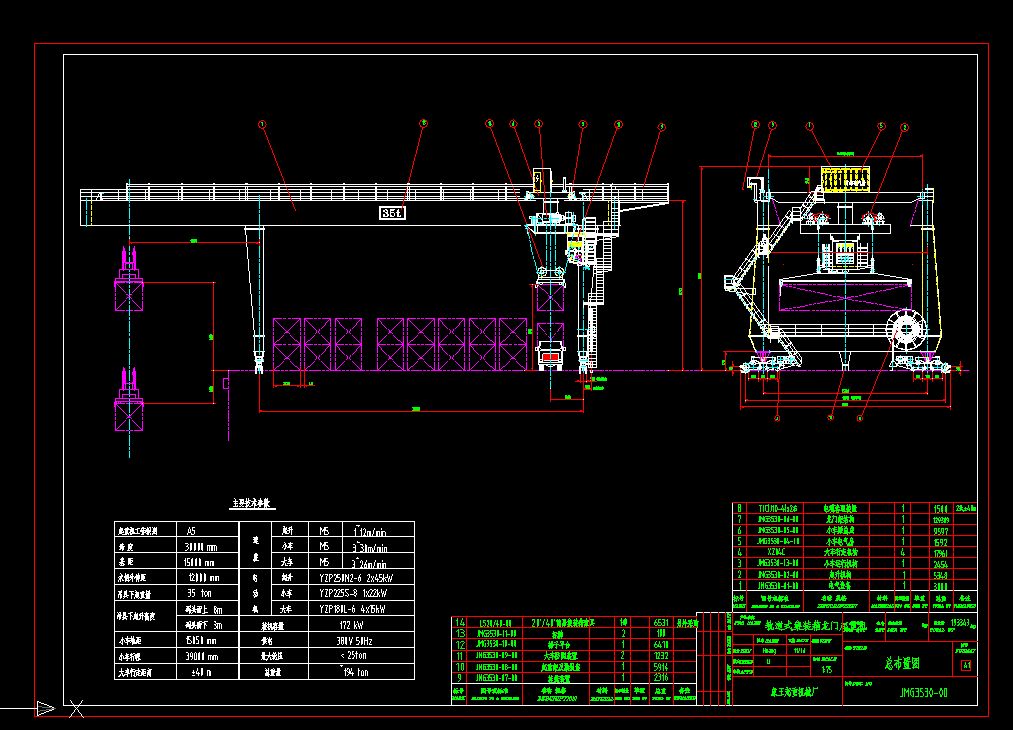This screenshot has width=1013, height=730.
Task: Select the crane name title in title block
Action: point(816,625)
